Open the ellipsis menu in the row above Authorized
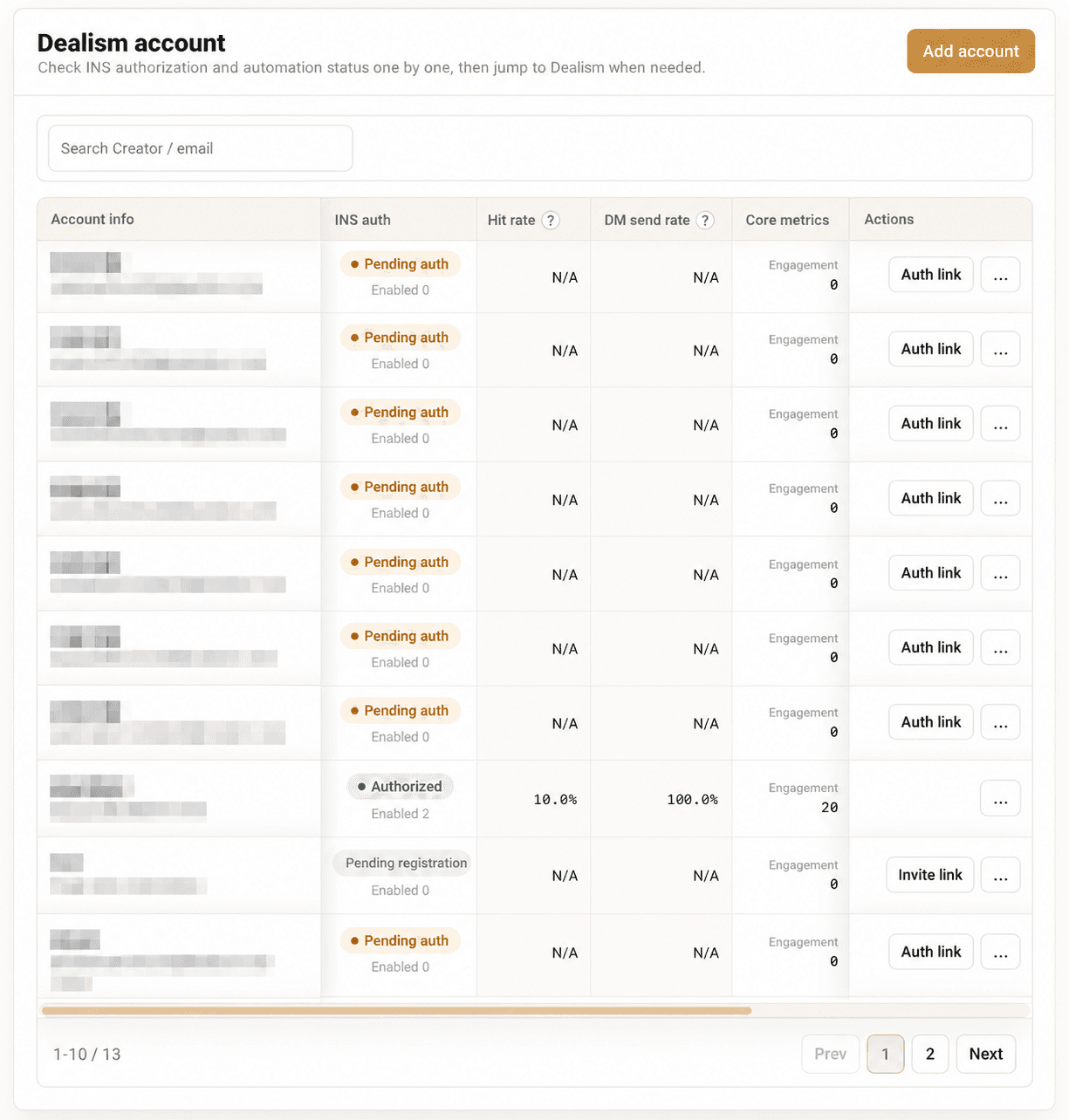1069x1120 pixels. (x=1000, y=722)
